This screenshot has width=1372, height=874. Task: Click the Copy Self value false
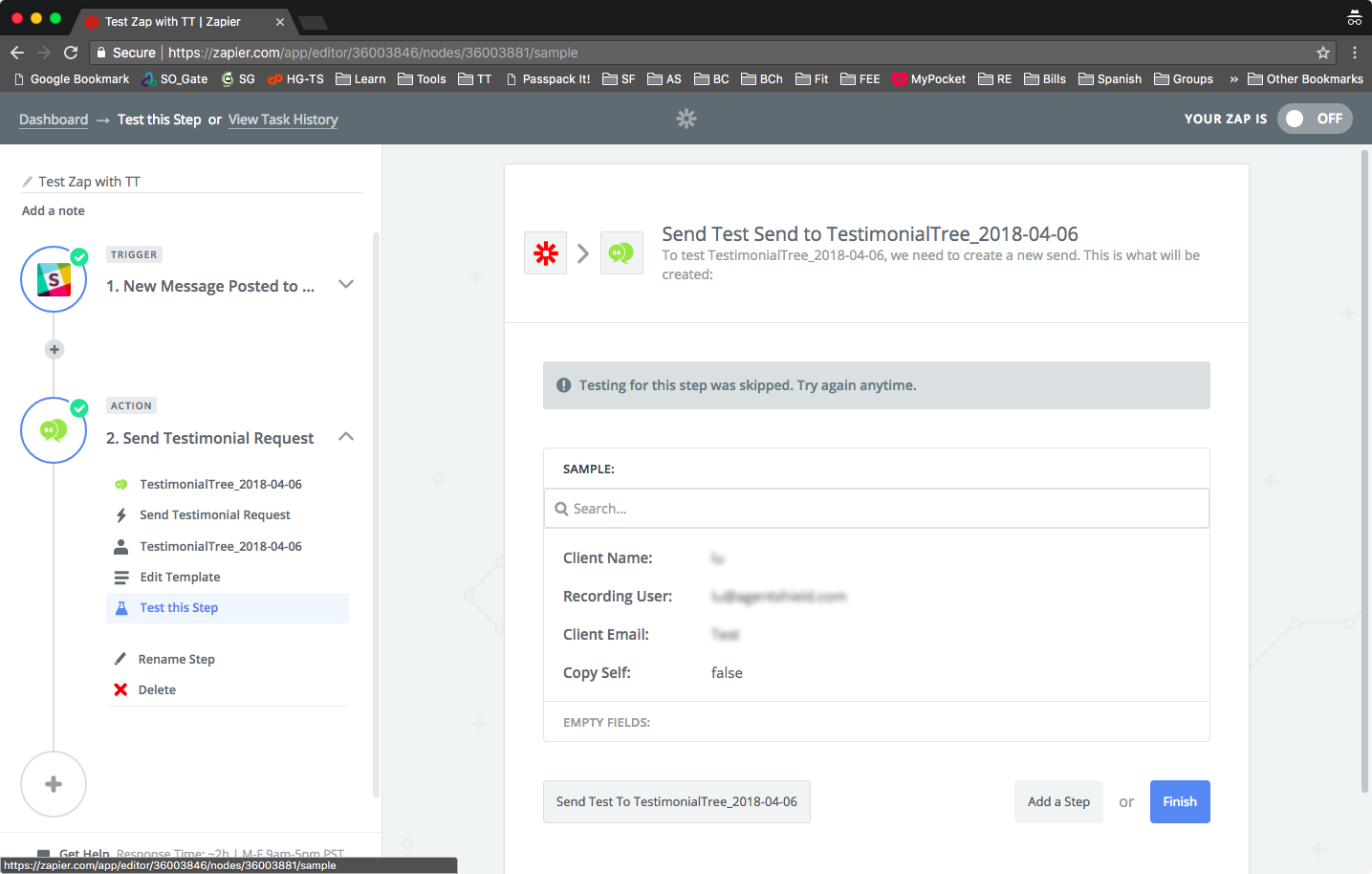727,673
